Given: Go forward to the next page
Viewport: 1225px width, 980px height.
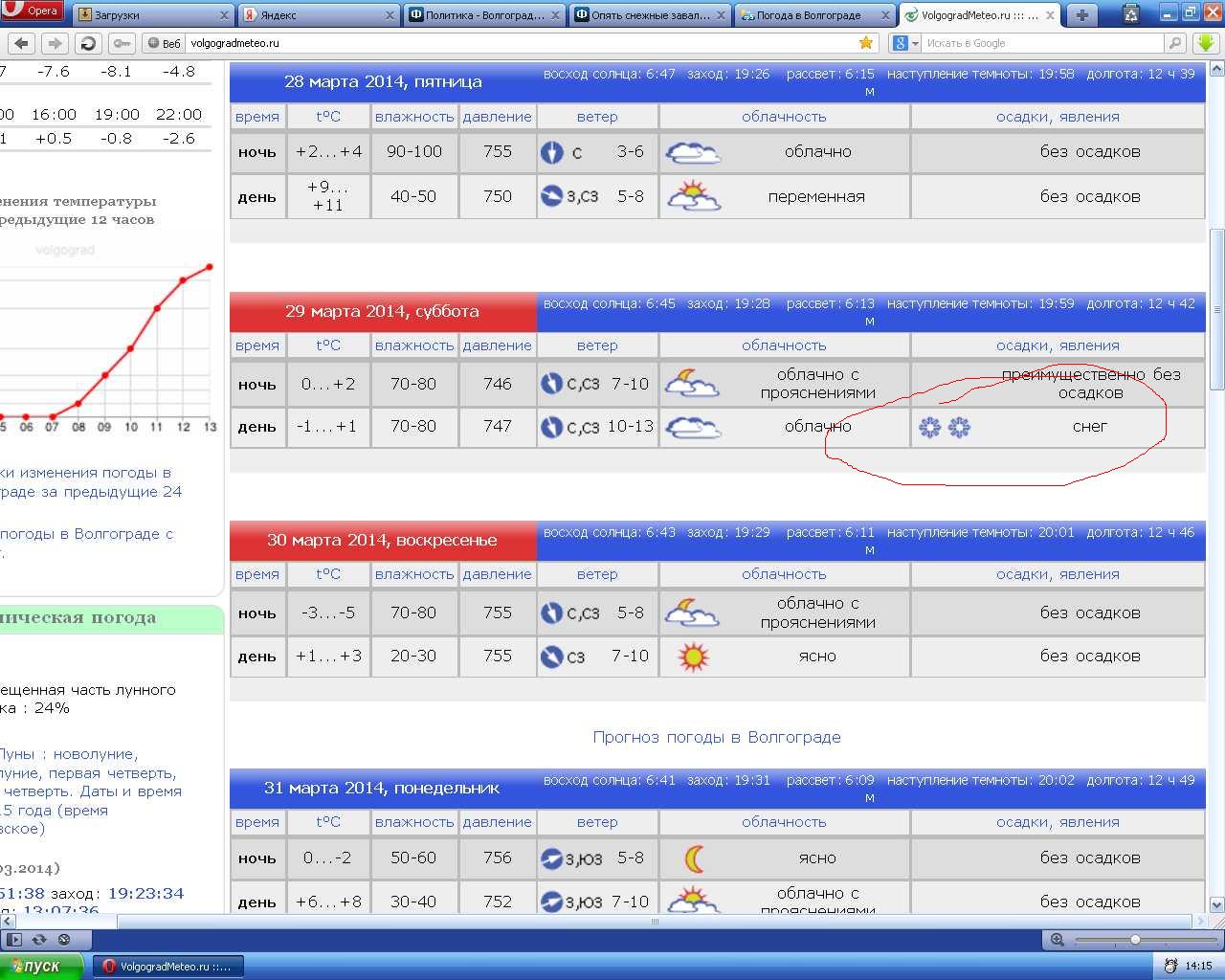Looking at the screenshot, I should (x=55, y=43).
